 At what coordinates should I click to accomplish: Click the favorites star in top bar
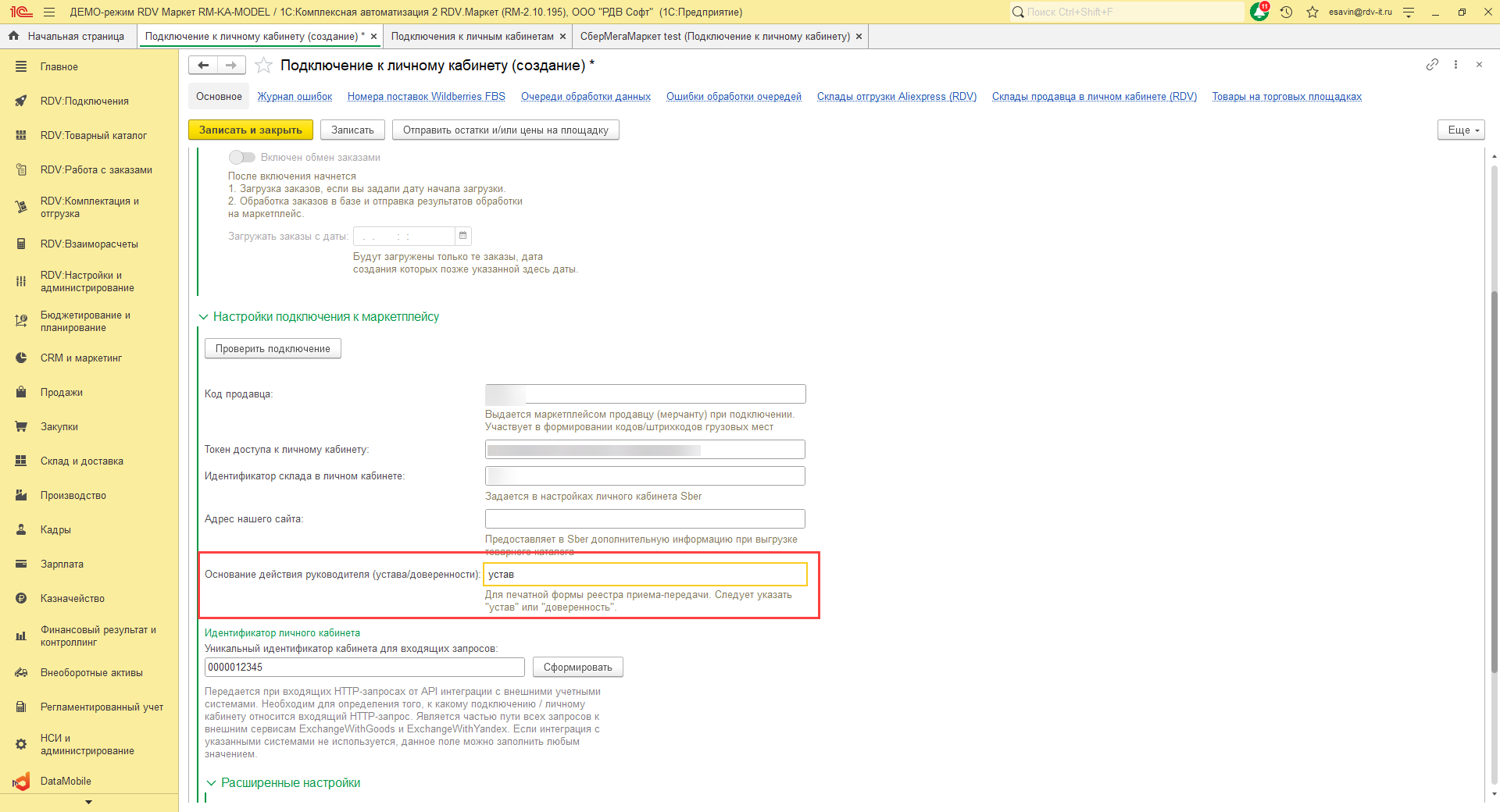pos(1312,12)
